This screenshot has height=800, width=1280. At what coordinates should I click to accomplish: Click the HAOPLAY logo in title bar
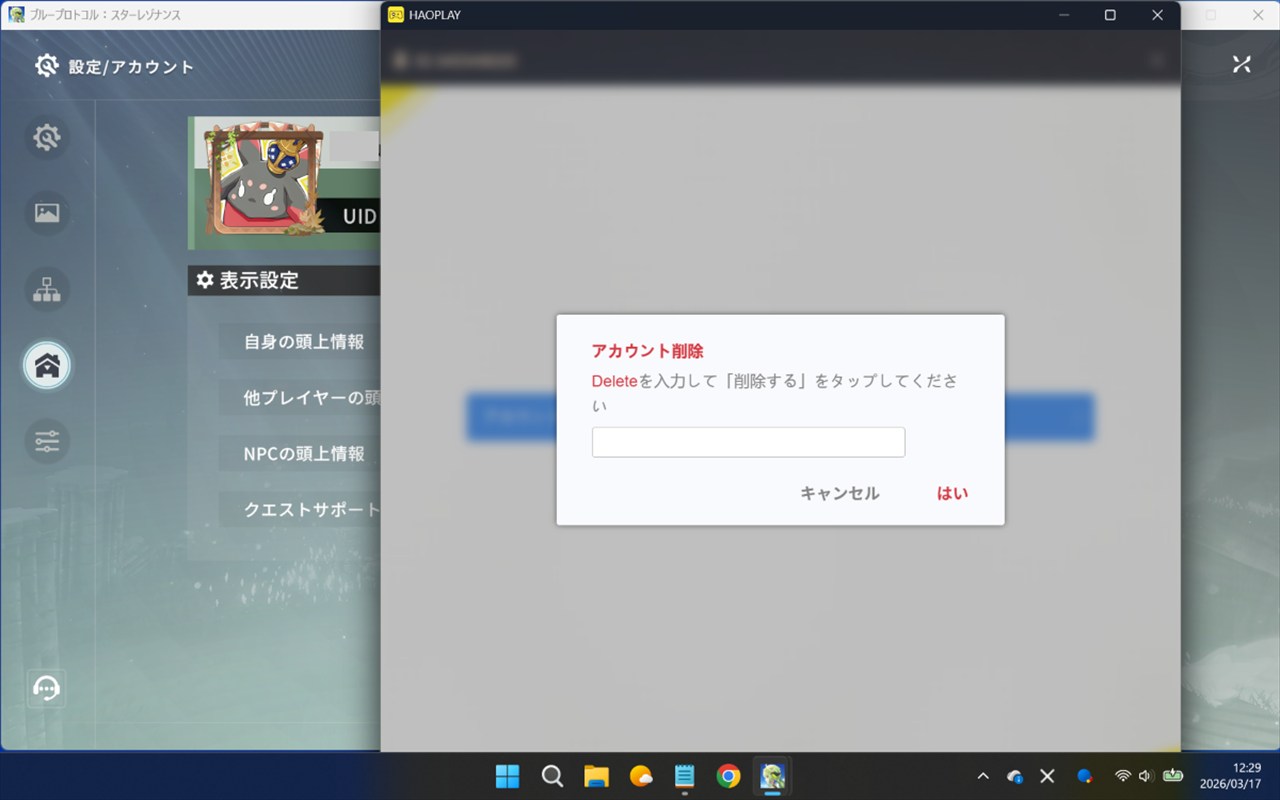[x=396, y=15]
